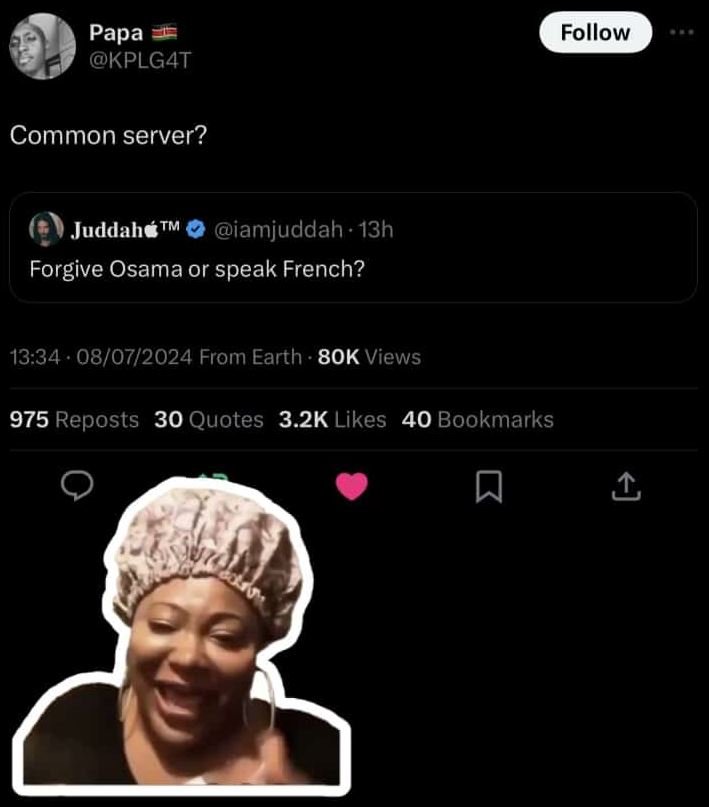
Task: Click Juddah's avatar in the quoted post
Action: click(x=46, y=229)
